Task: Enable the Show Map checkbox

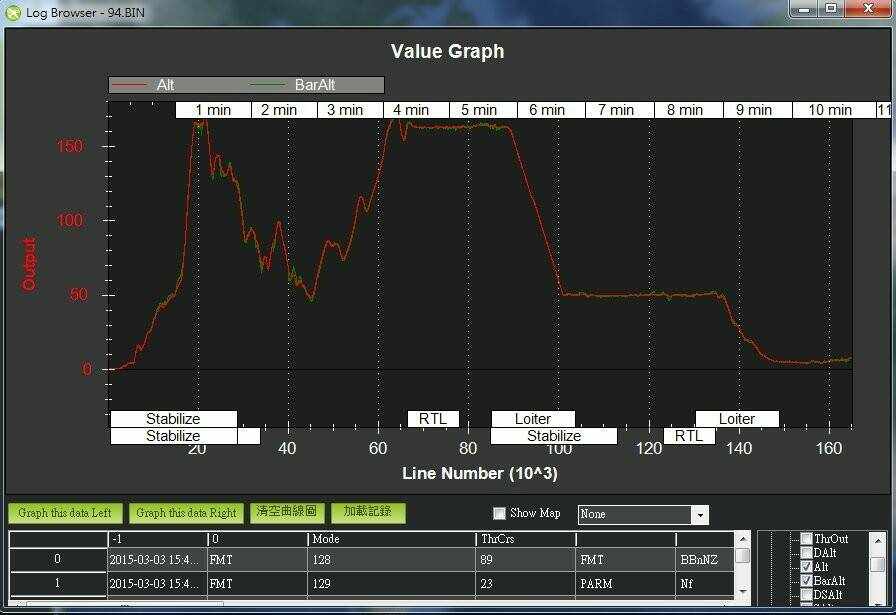Action: (500, 514)
